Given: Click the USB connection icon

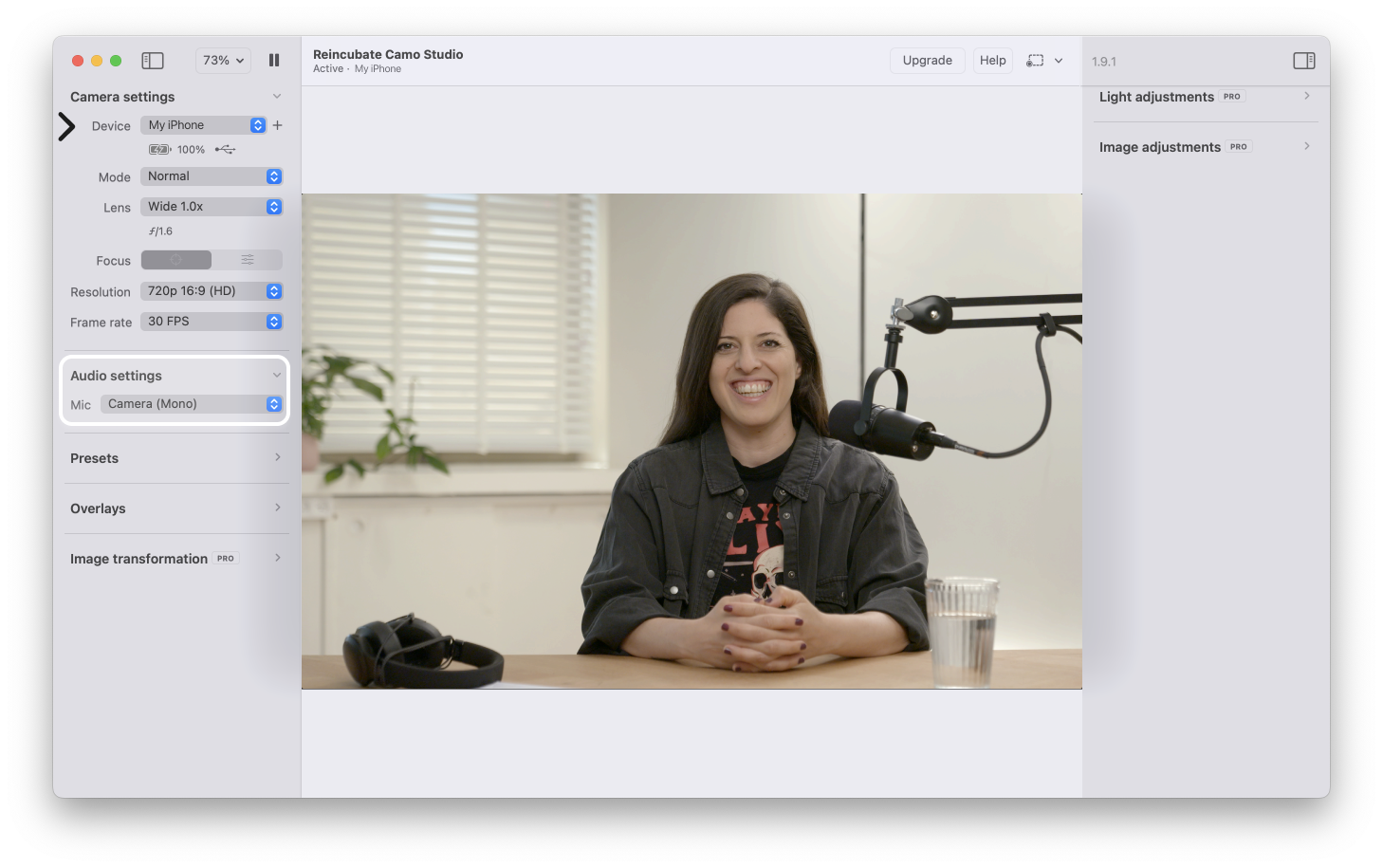Looking at the screenshot, I should coord(225,150).
